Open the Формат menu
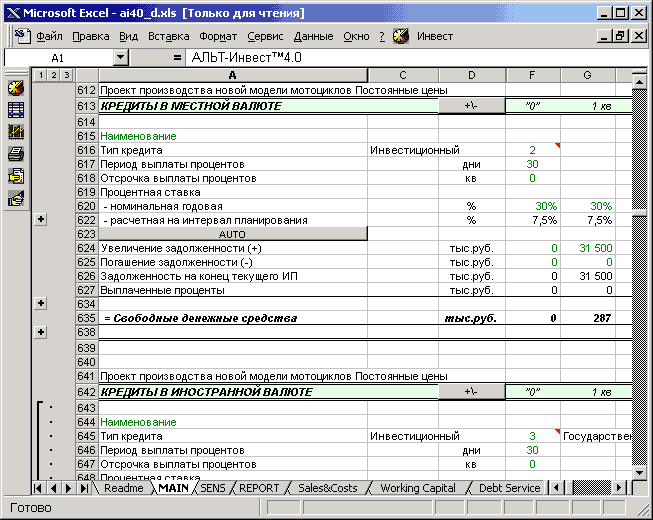This screenshot has width=653, height=520. (218, 36)
